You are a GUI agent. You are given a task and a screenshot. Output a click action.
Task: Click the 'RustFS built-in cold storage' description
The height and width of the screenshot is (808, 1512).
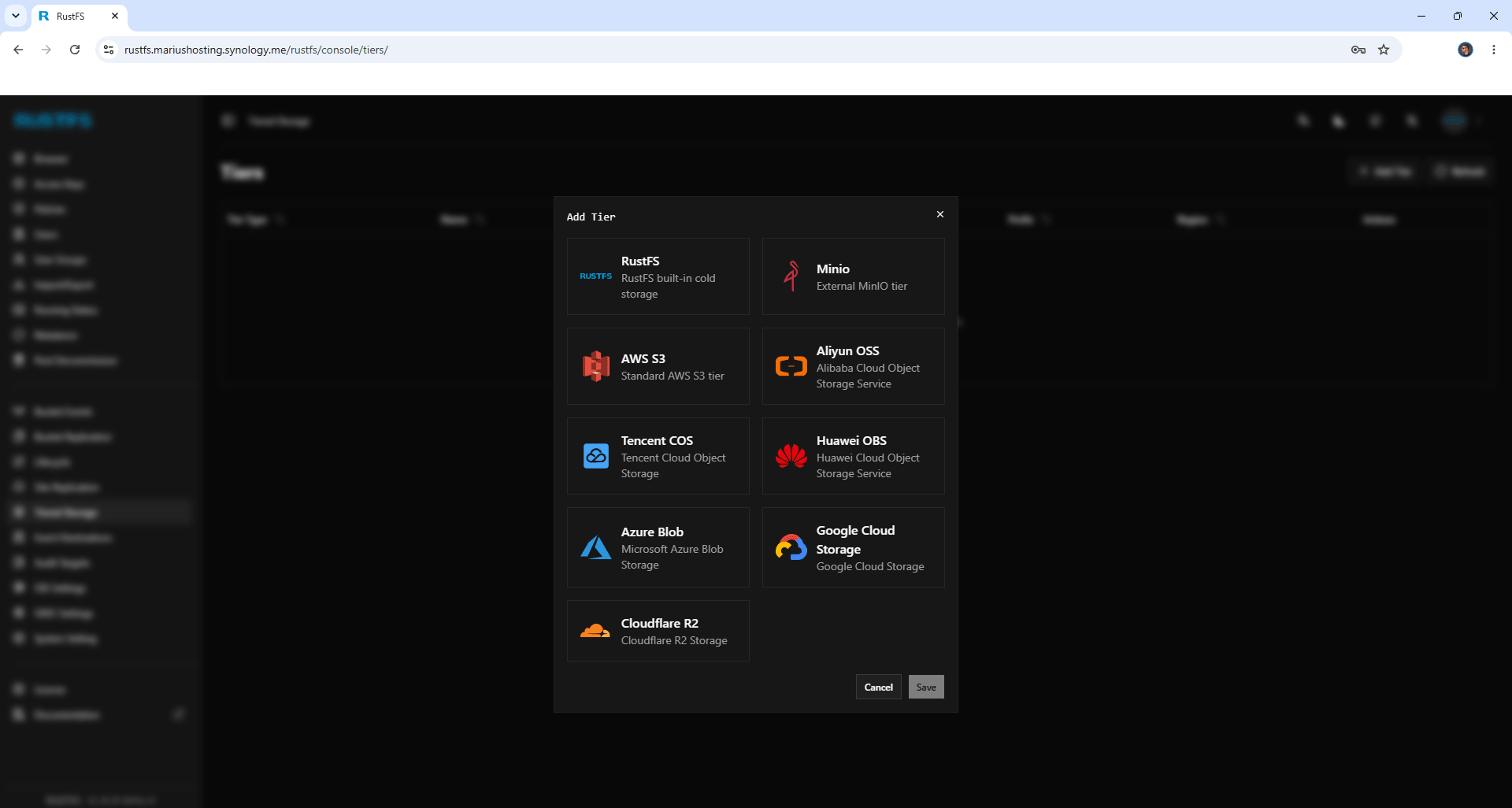tap(669, 286)
